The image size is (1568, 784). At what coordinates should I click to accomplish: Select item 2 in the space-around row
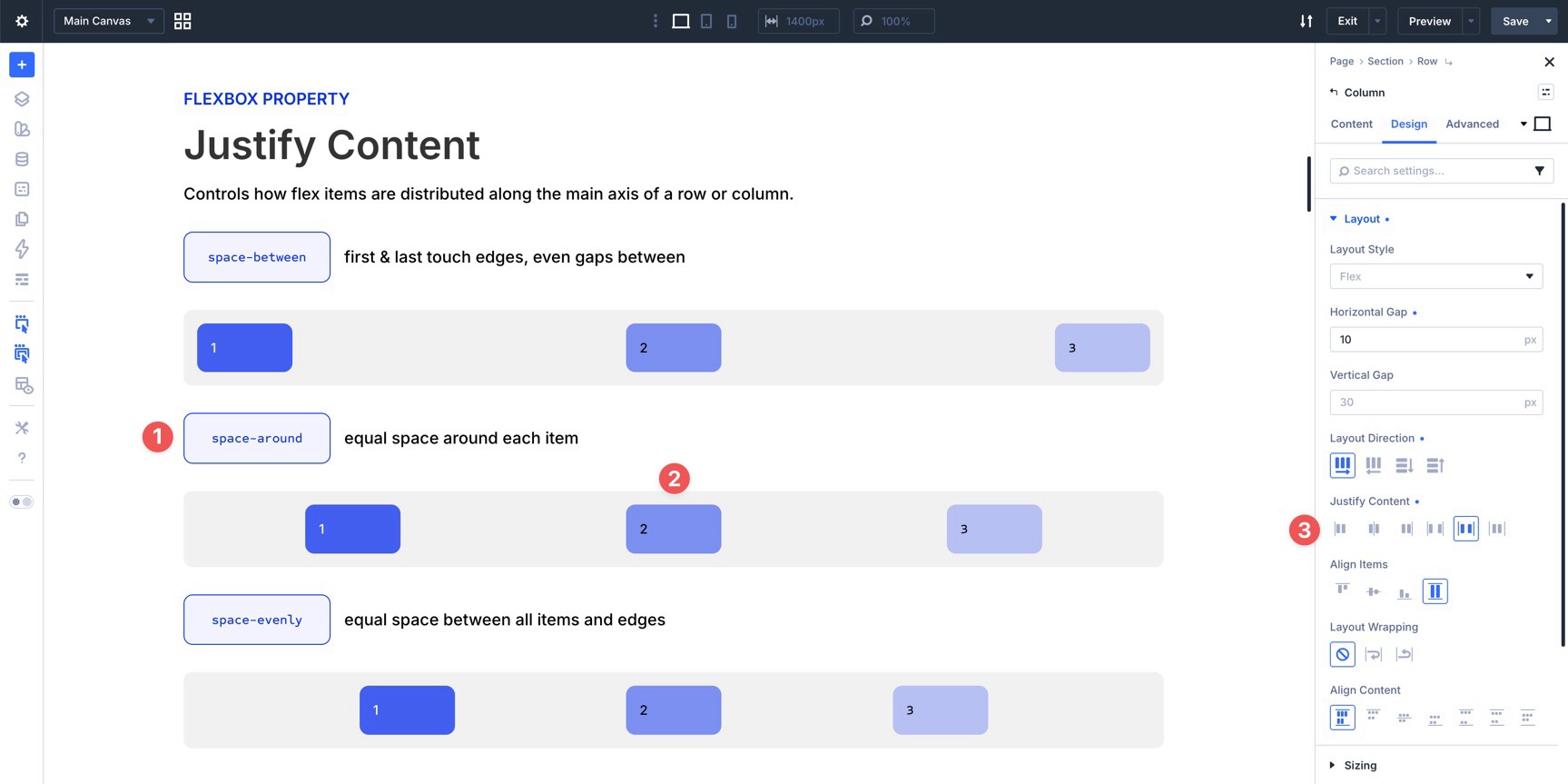pyautogui.click(x=674, y=529)
